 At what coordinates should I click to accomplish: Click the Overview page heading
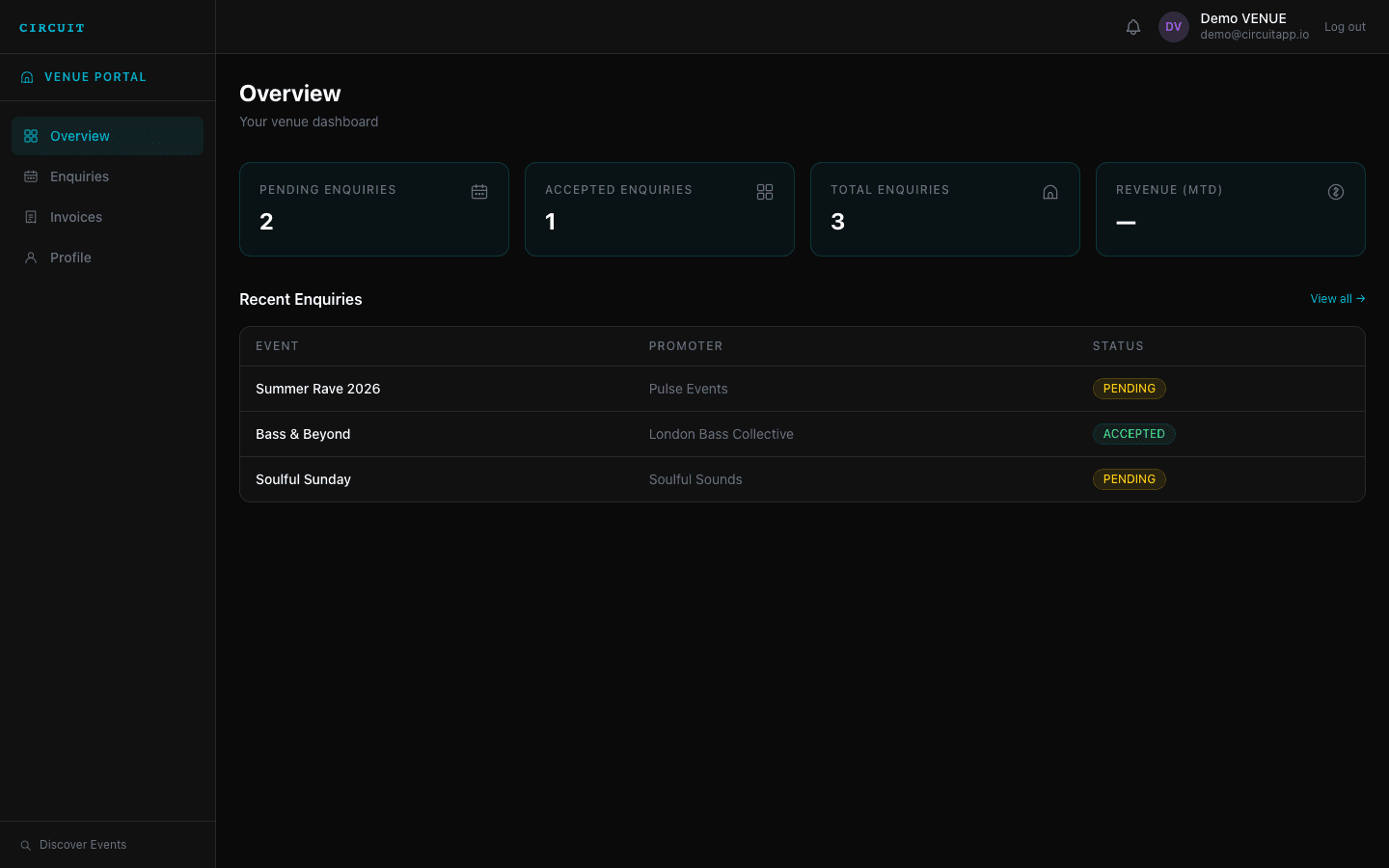290,94
